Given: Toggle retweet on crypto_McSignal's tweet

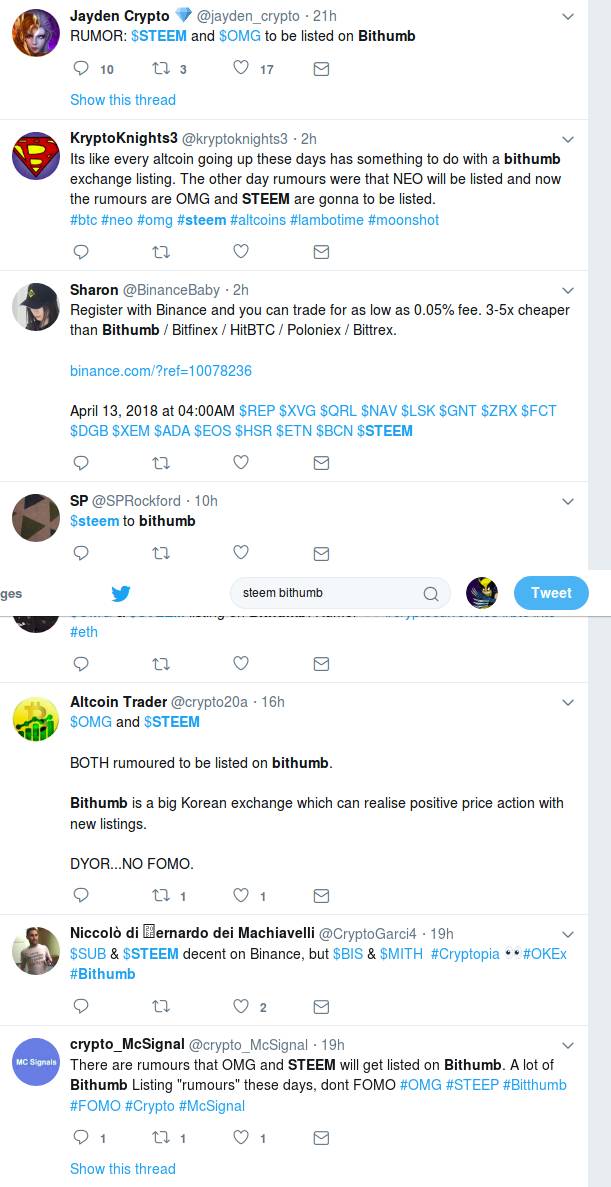Looking at the screenshot, I should (161, 1137).
